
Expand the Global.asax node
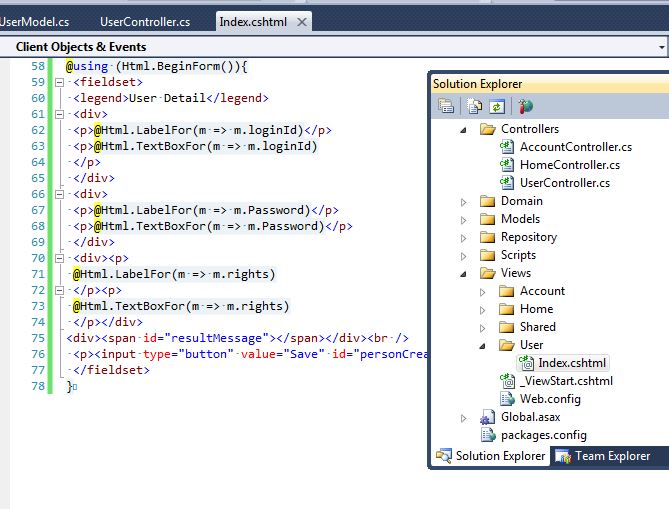click(x=463, y=418)
